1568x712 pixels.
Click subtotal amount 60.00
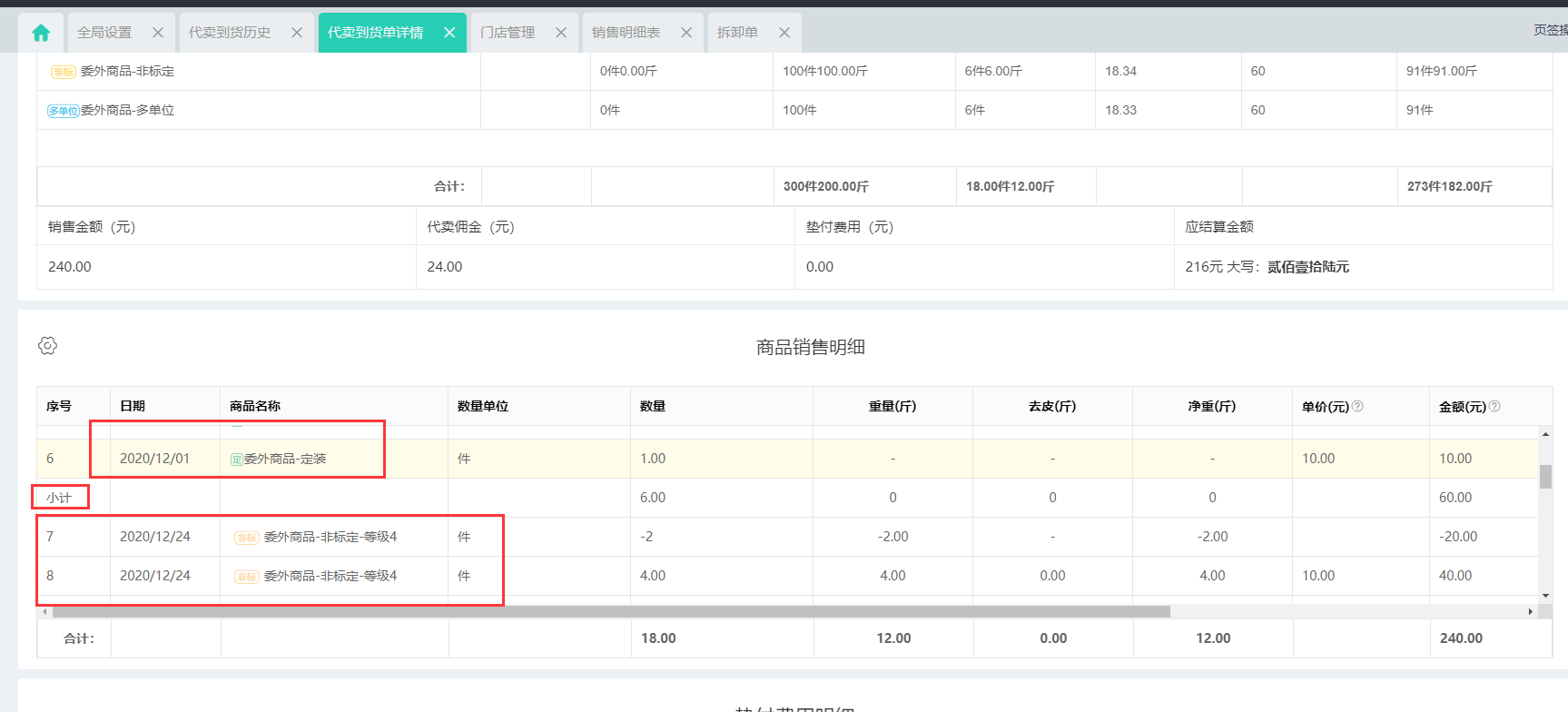click(1455, 498)
